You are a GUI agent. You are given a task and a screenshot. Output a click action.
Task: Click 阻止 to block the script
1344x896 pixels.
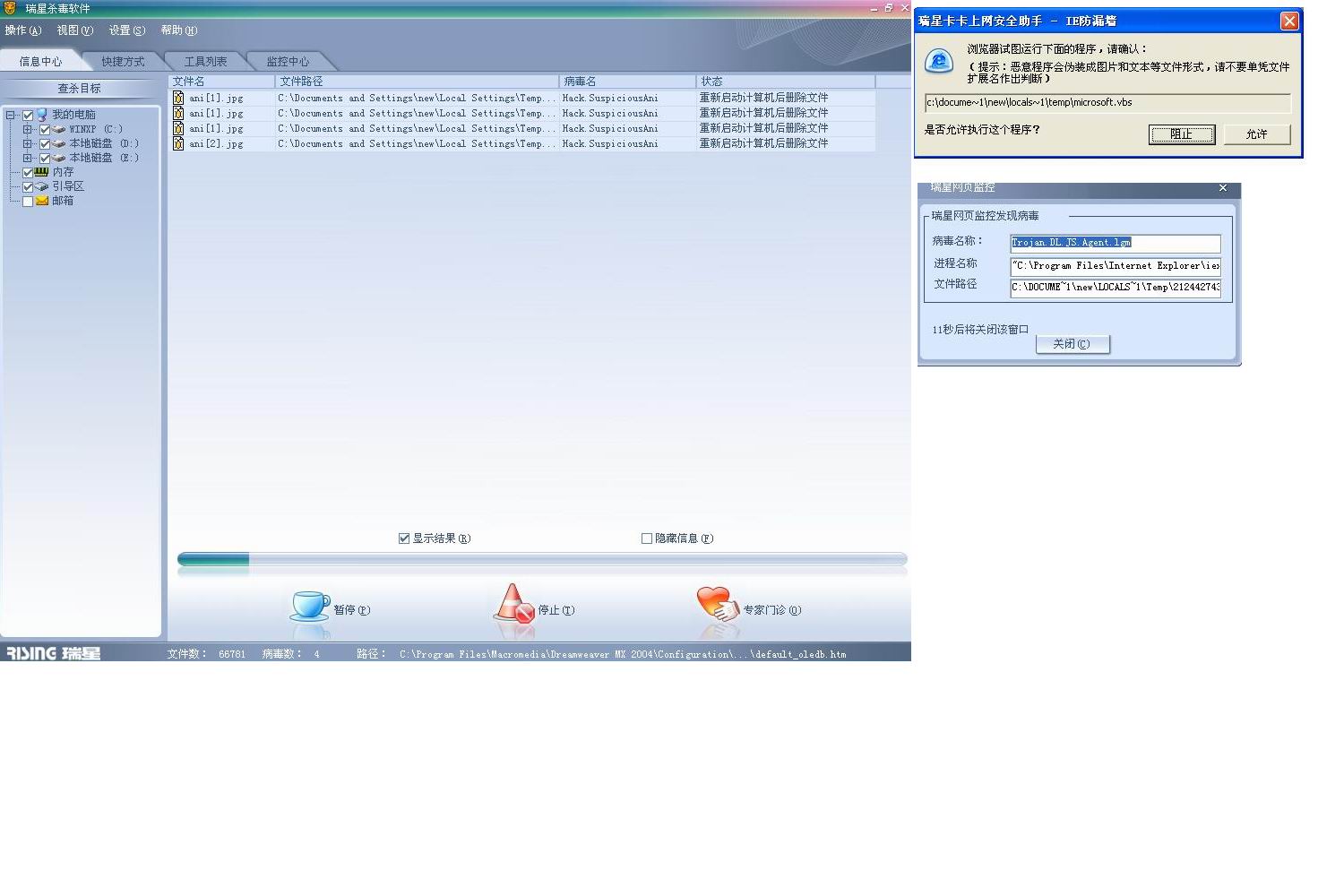(x=1182, y=134)
